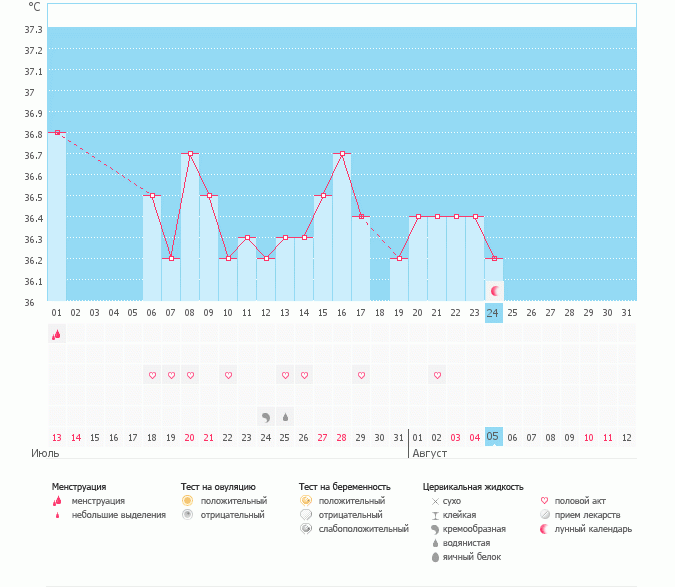
Task: Click the 'прием лекарств' legend label
Action: point(587,515)
